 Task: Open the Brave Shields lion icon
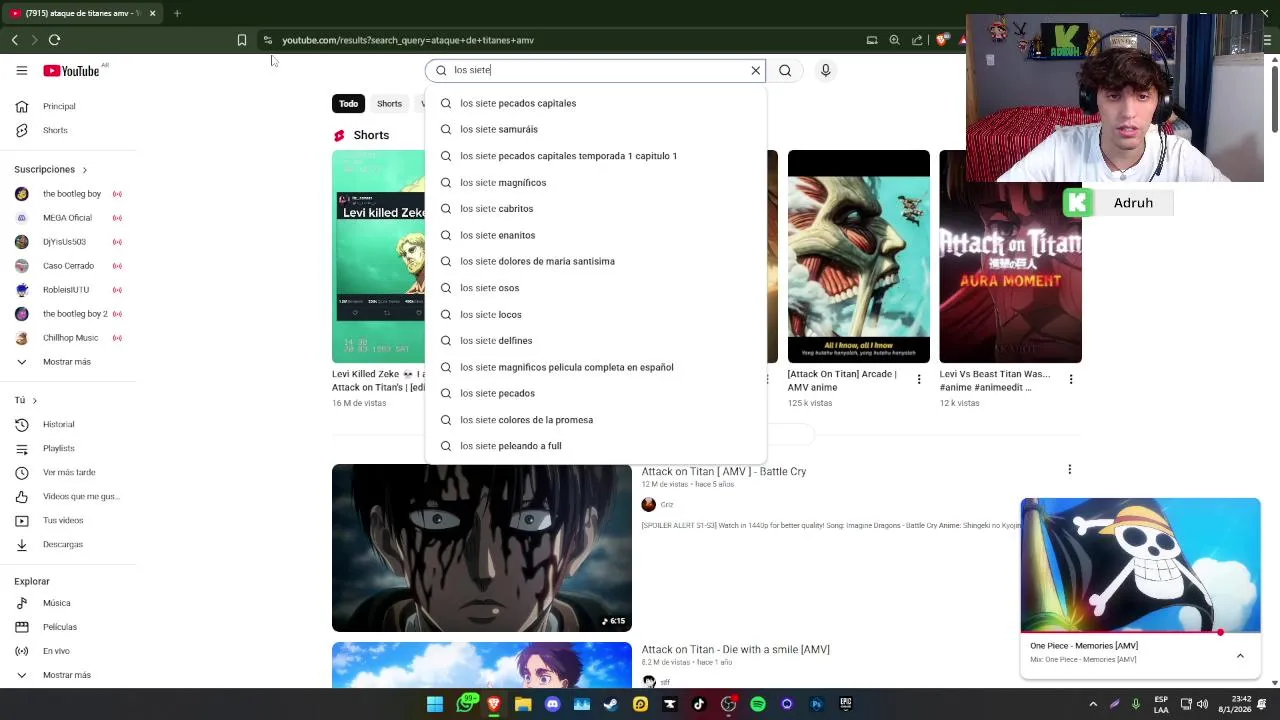point(941,40)
